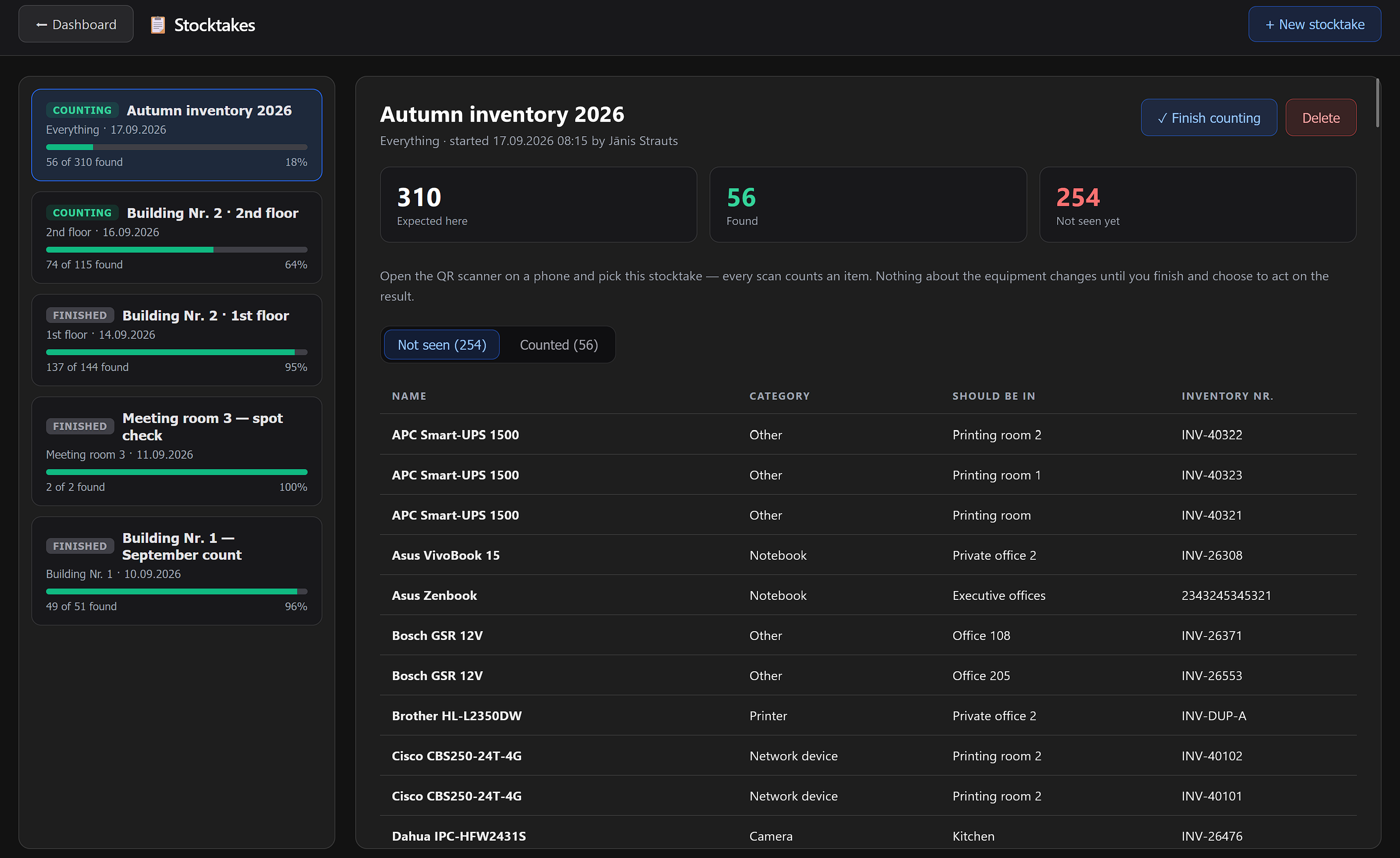Select Dahua IPC-HFW2431S row
Viewport: 1400px width, 858px height.
coord(868,833)
